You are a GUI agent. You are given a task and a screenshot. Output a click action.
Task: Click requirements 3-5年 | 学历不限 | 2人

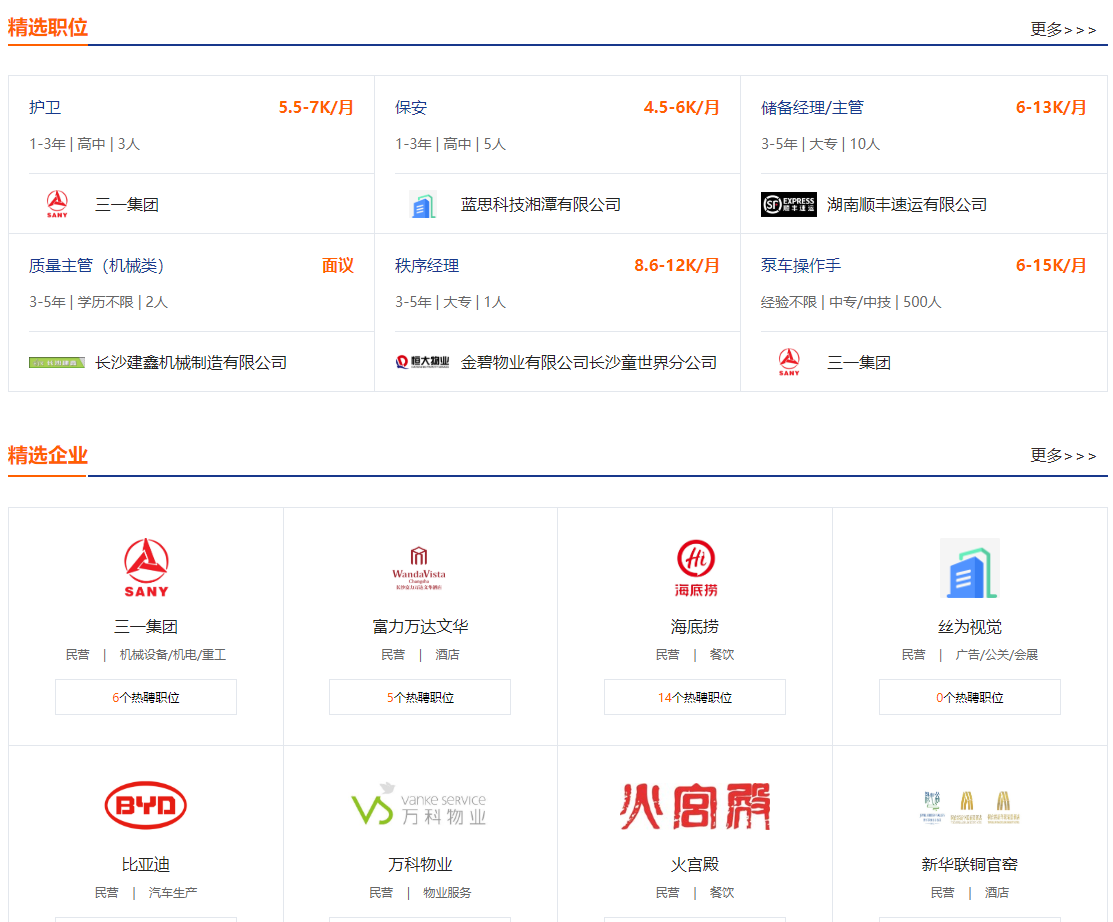(99, 302)
